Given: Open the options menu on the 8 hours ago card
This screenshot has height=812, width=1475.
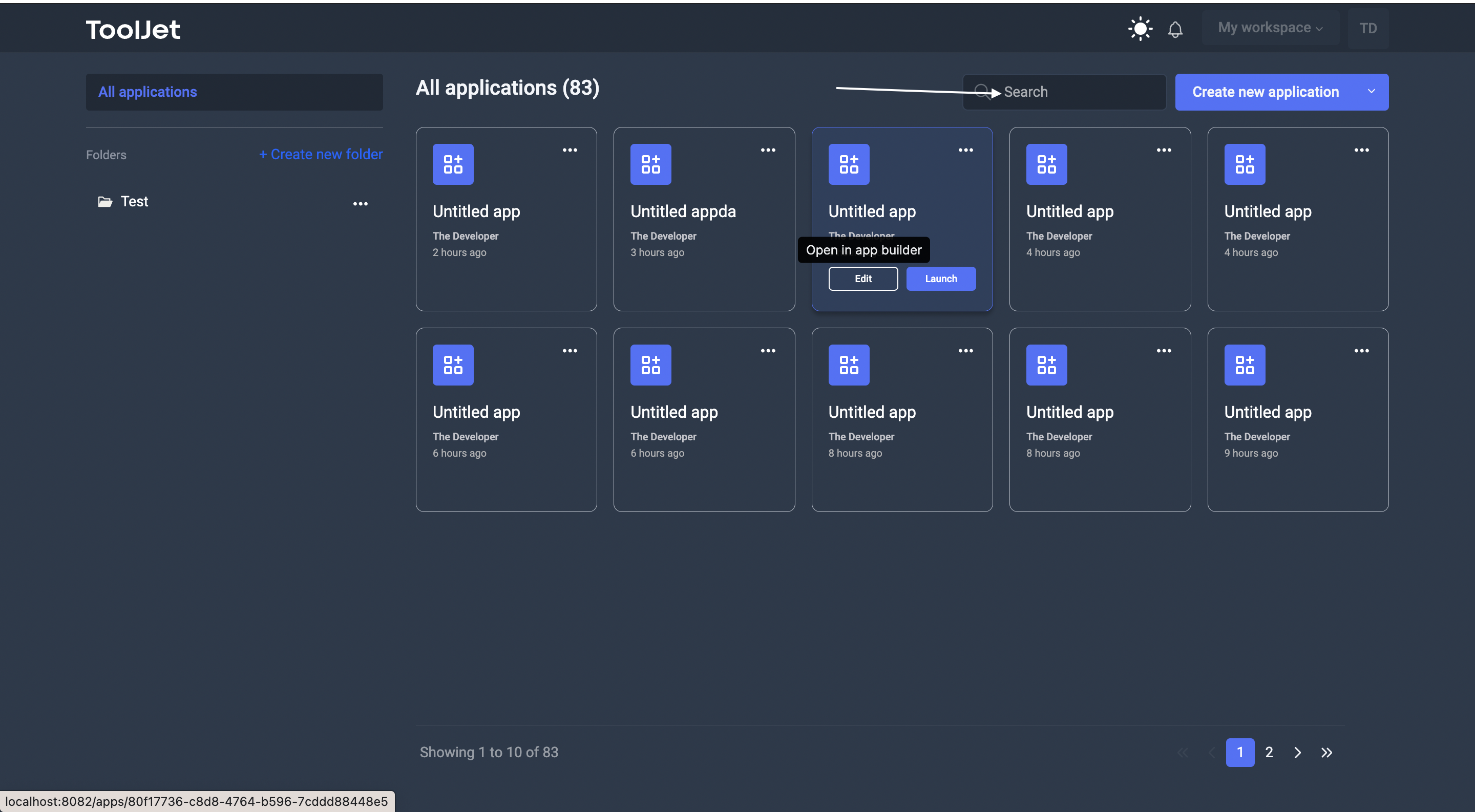Looking at the screenshot, I should click(x=965, y=350).
